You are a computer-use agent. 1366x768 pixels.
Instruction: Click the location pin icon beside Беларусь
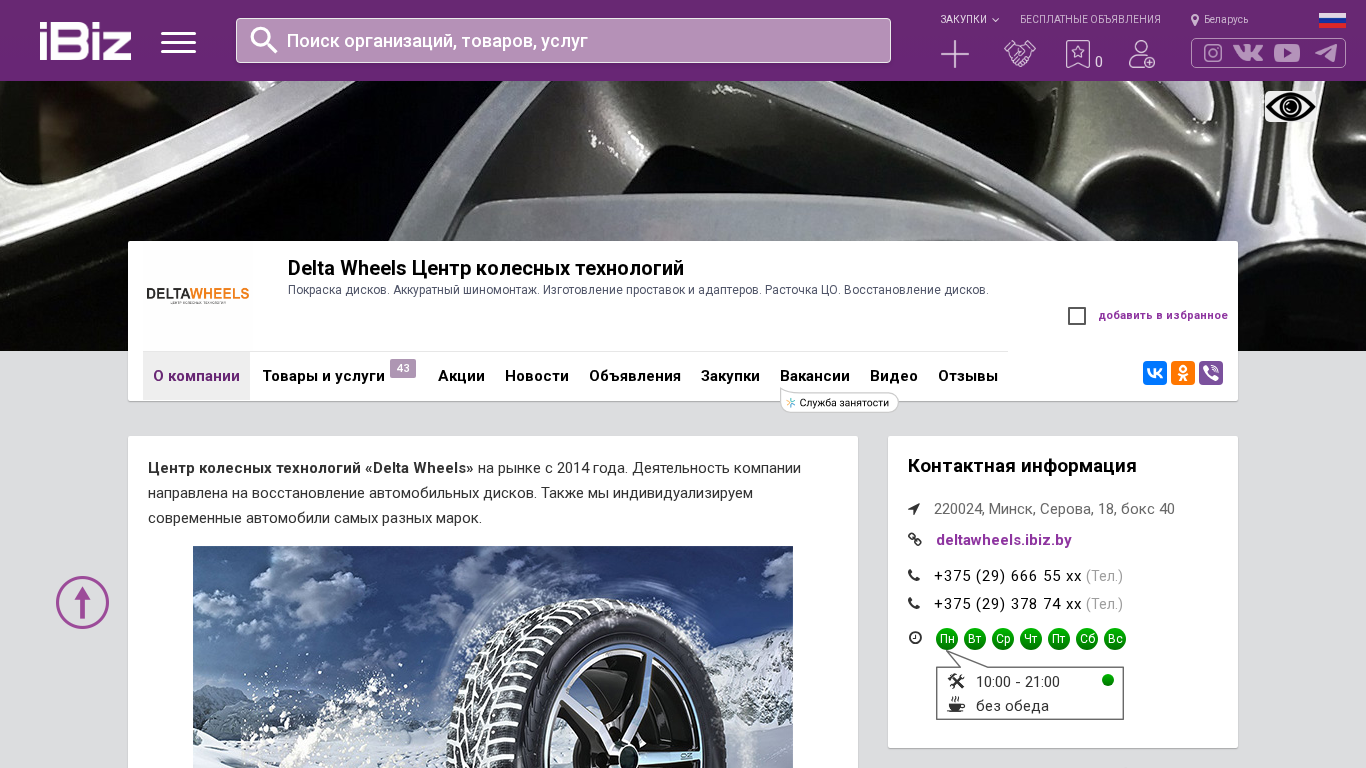pos(1195,20)
